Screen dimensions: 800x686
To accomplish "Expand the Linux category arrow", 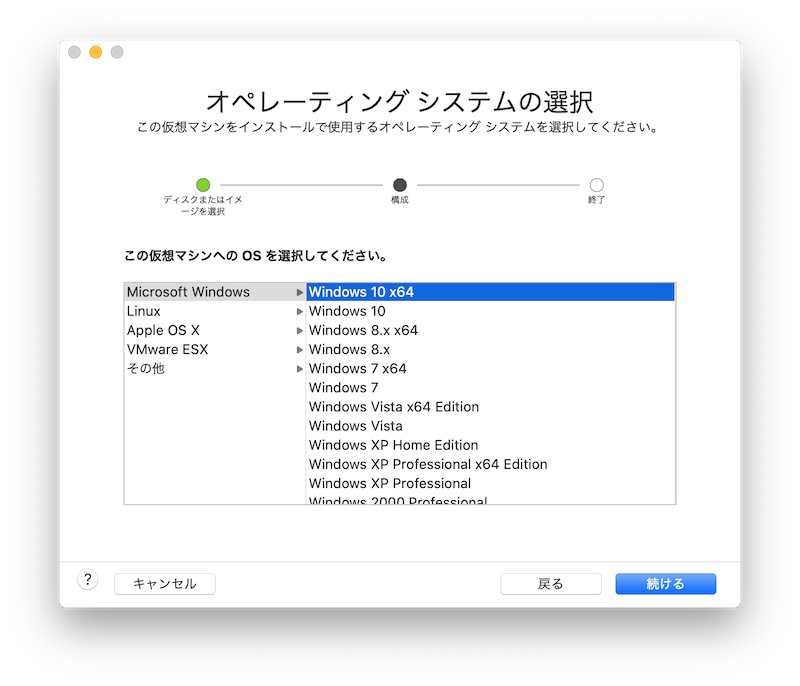I will tap(299, 311).
